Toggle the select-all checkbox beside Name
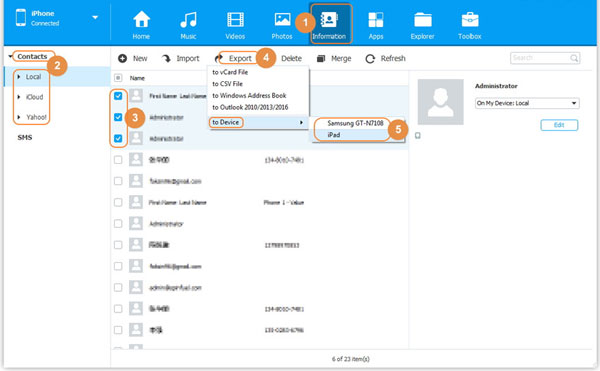The height and width of the screenshot is (371, 600). 118,78
